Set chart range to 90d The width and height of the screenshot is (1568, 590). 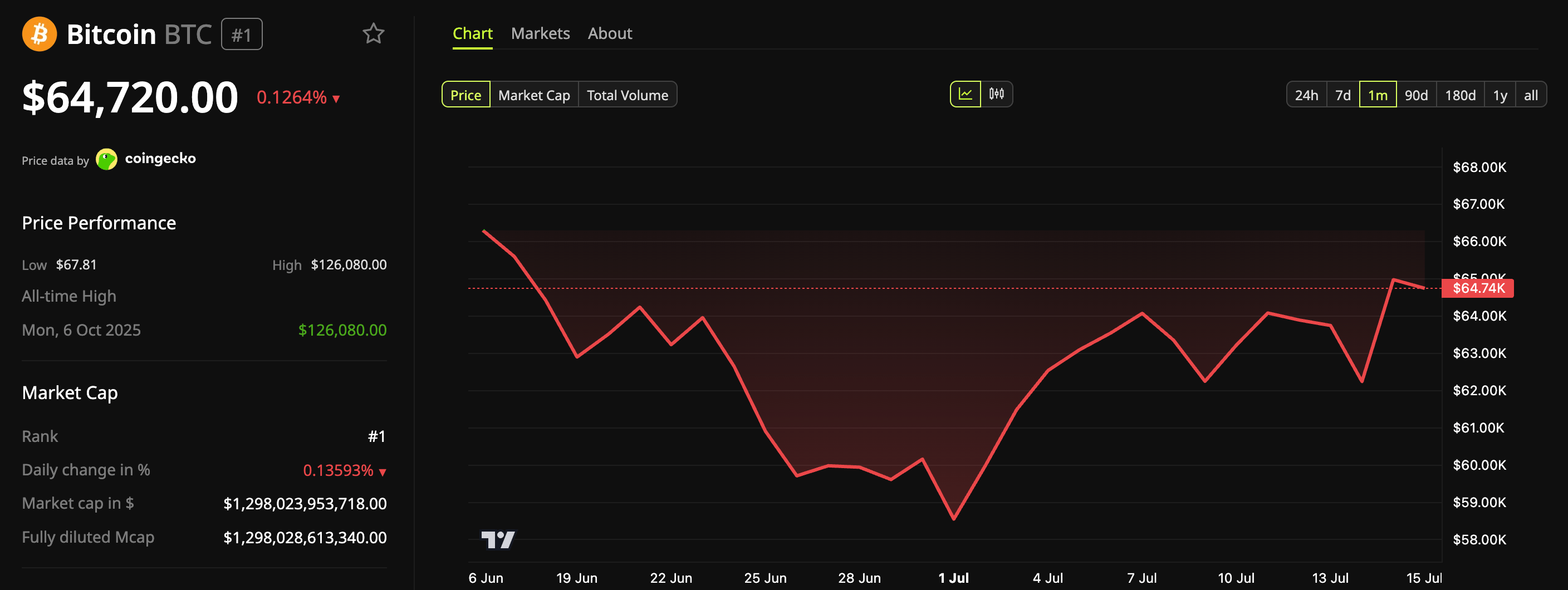click(x=1416, y=95)
